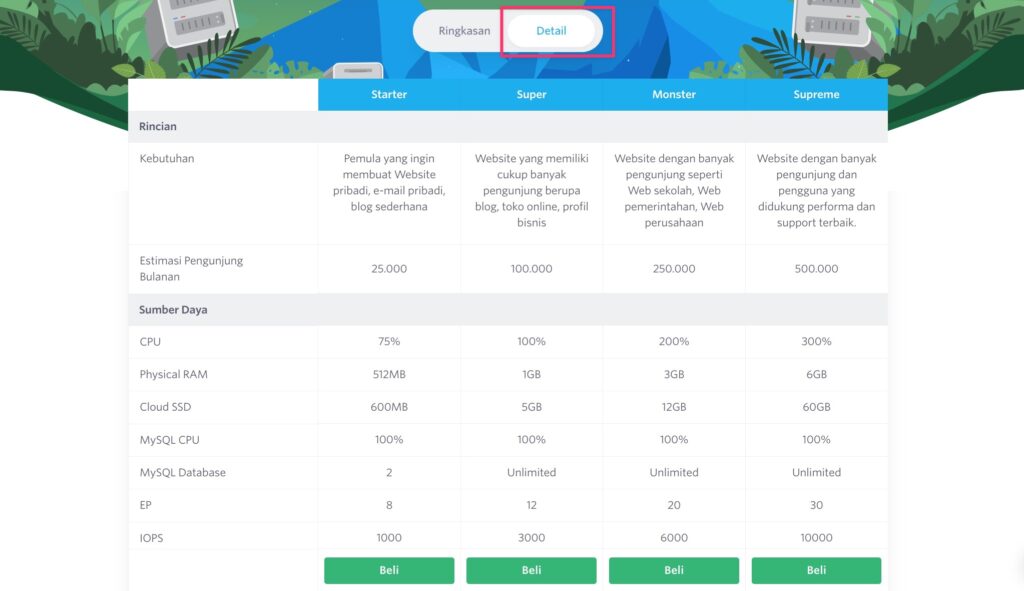1024x591 pixels.
Task: Click the IOPS row label
Action: tap(152, 538)
